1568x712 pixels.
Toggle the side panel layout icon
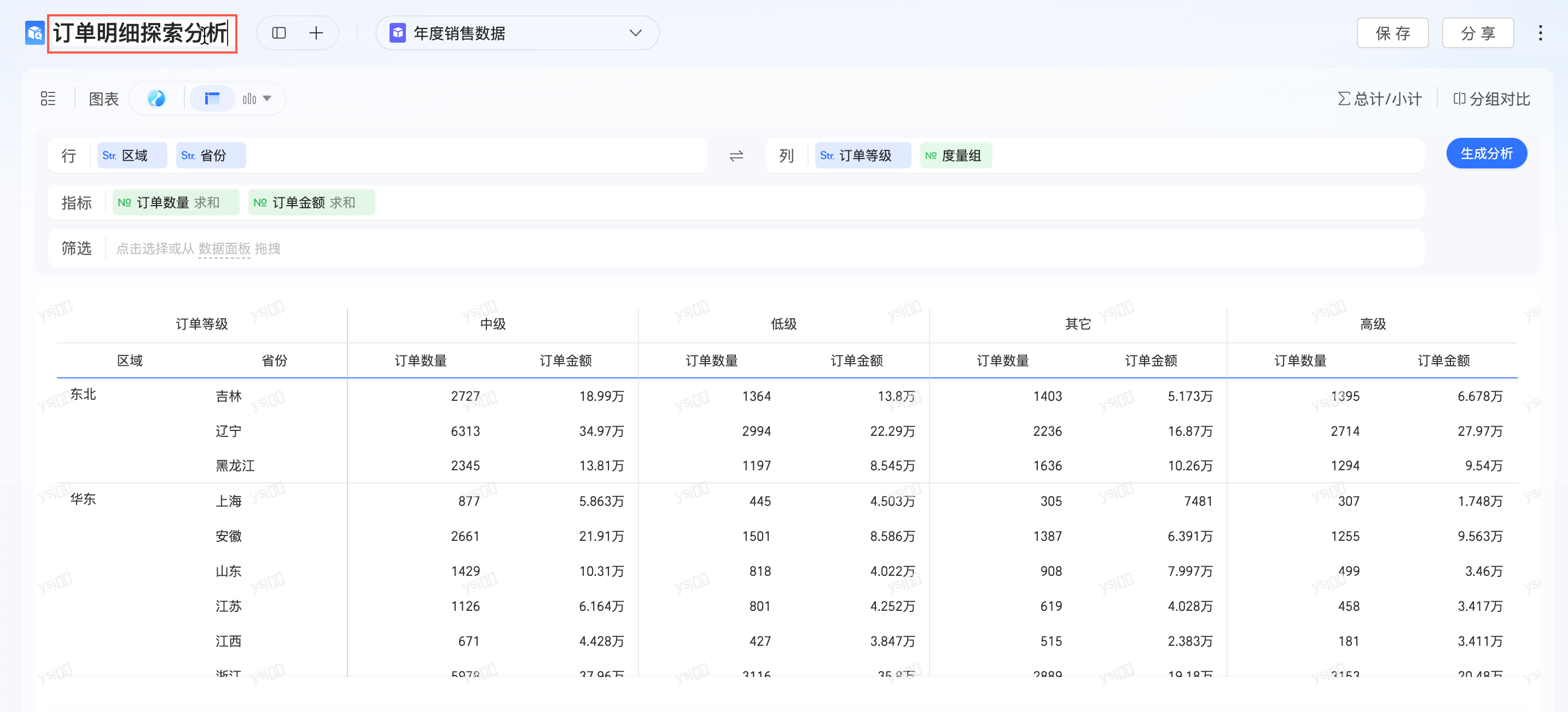coord(279,33)
